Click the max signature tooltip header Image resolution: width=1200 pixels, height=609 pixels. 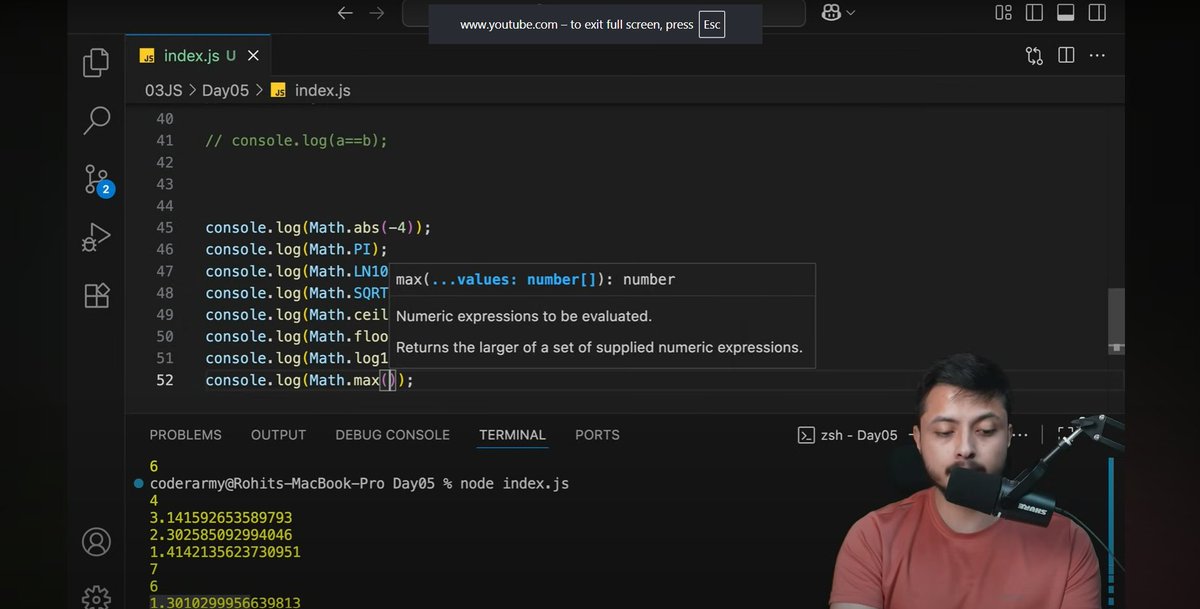(535, 280)
